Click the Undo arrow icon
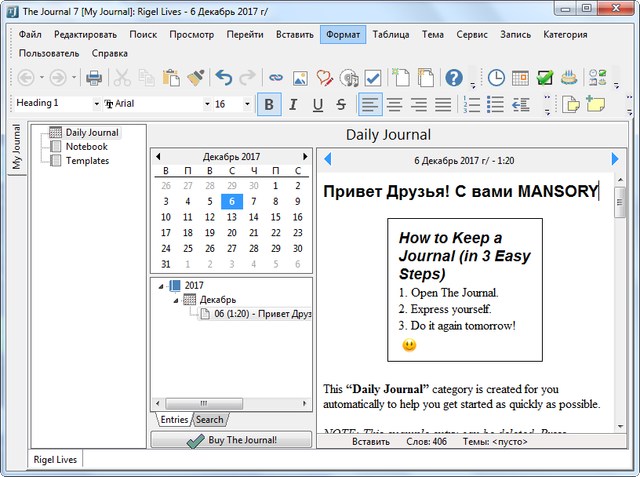This screenshot has width=640, height=477. coord(223,78)
